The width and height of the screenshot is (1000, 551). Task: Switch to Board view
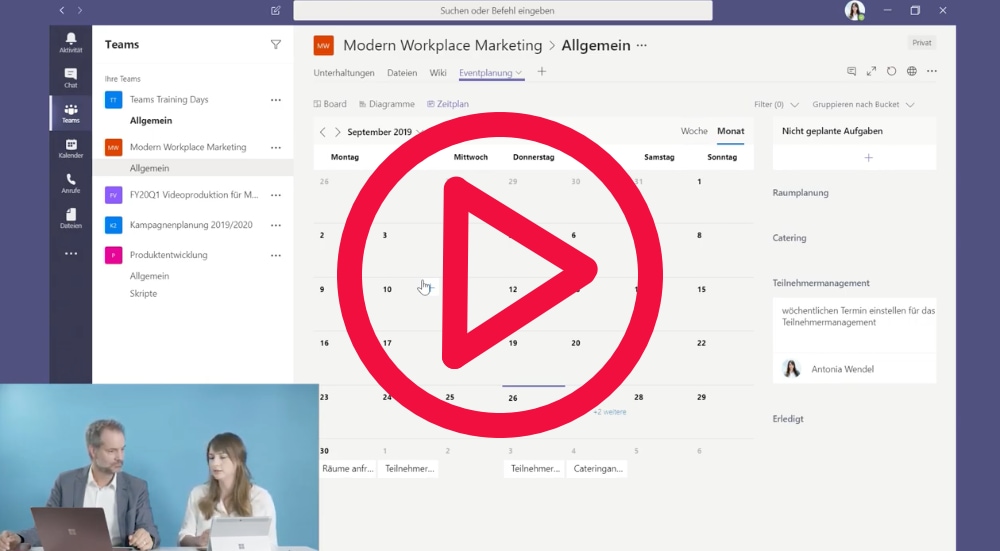[330, 104]
